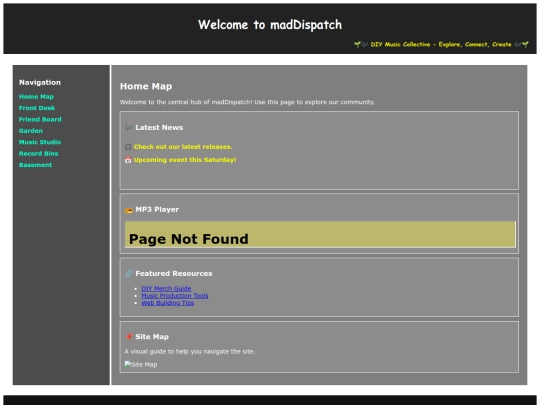
Task: Click the 'Navigation' sidebar heading
Action: click(x=40, y=82)
